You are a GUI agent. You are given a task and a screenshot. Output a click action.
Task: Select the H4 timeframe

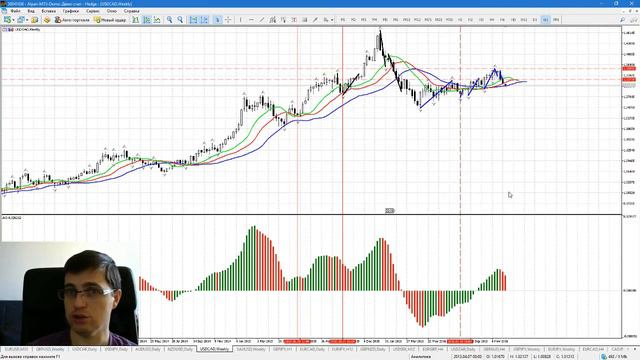point(492,20)
